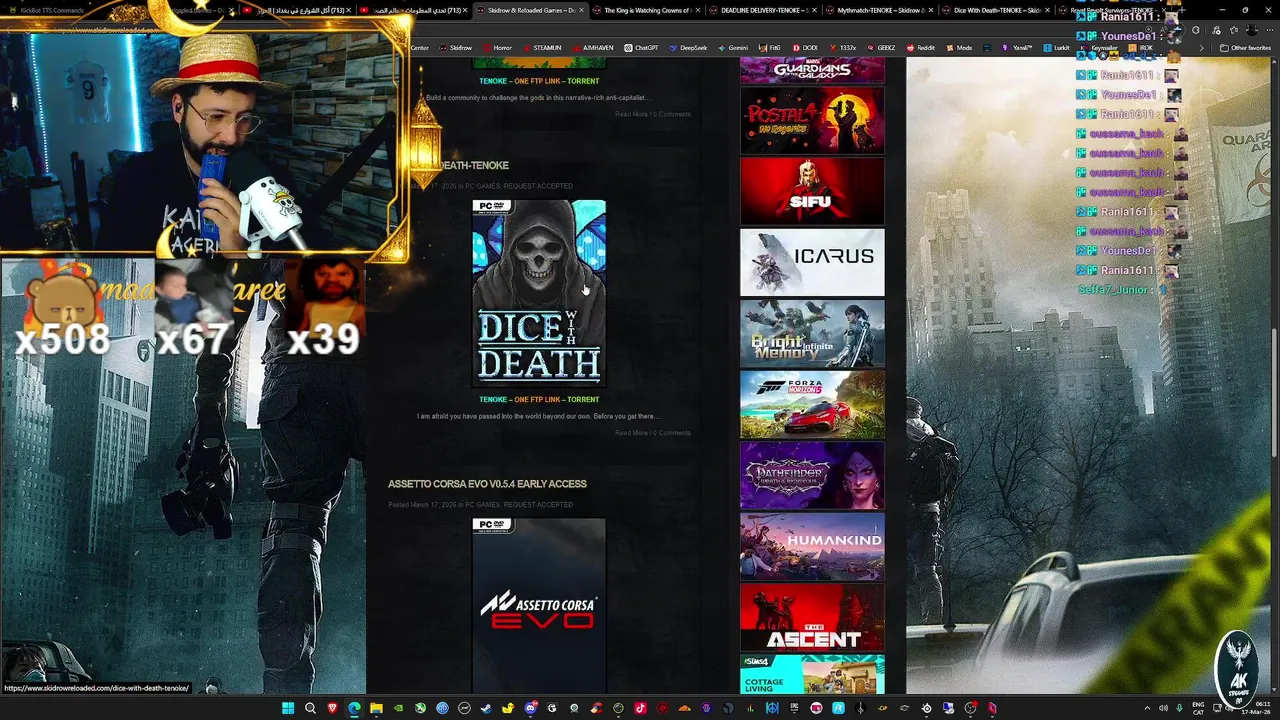1280x720 pixels.
Task: Open the Horror bookmark
Action: pyautogui.click(x=497, y=47)
